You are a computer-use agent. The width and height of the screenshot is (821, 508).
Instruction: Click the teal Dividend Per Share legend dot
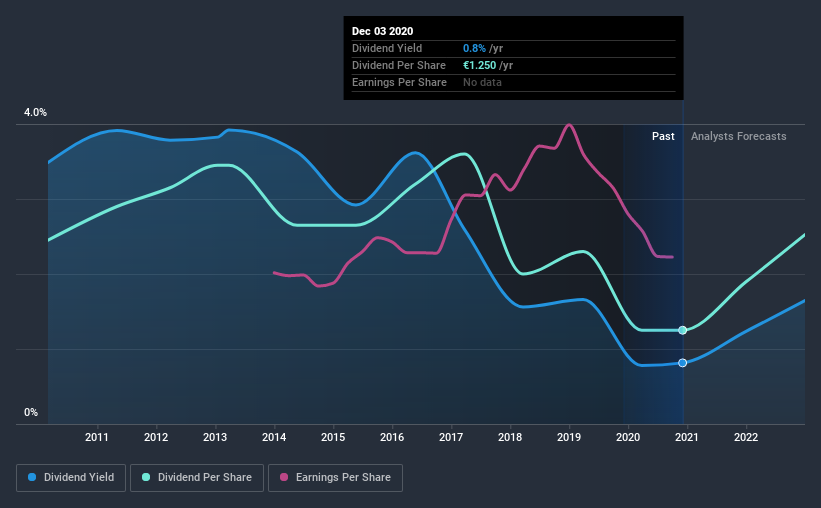(146, 477)
